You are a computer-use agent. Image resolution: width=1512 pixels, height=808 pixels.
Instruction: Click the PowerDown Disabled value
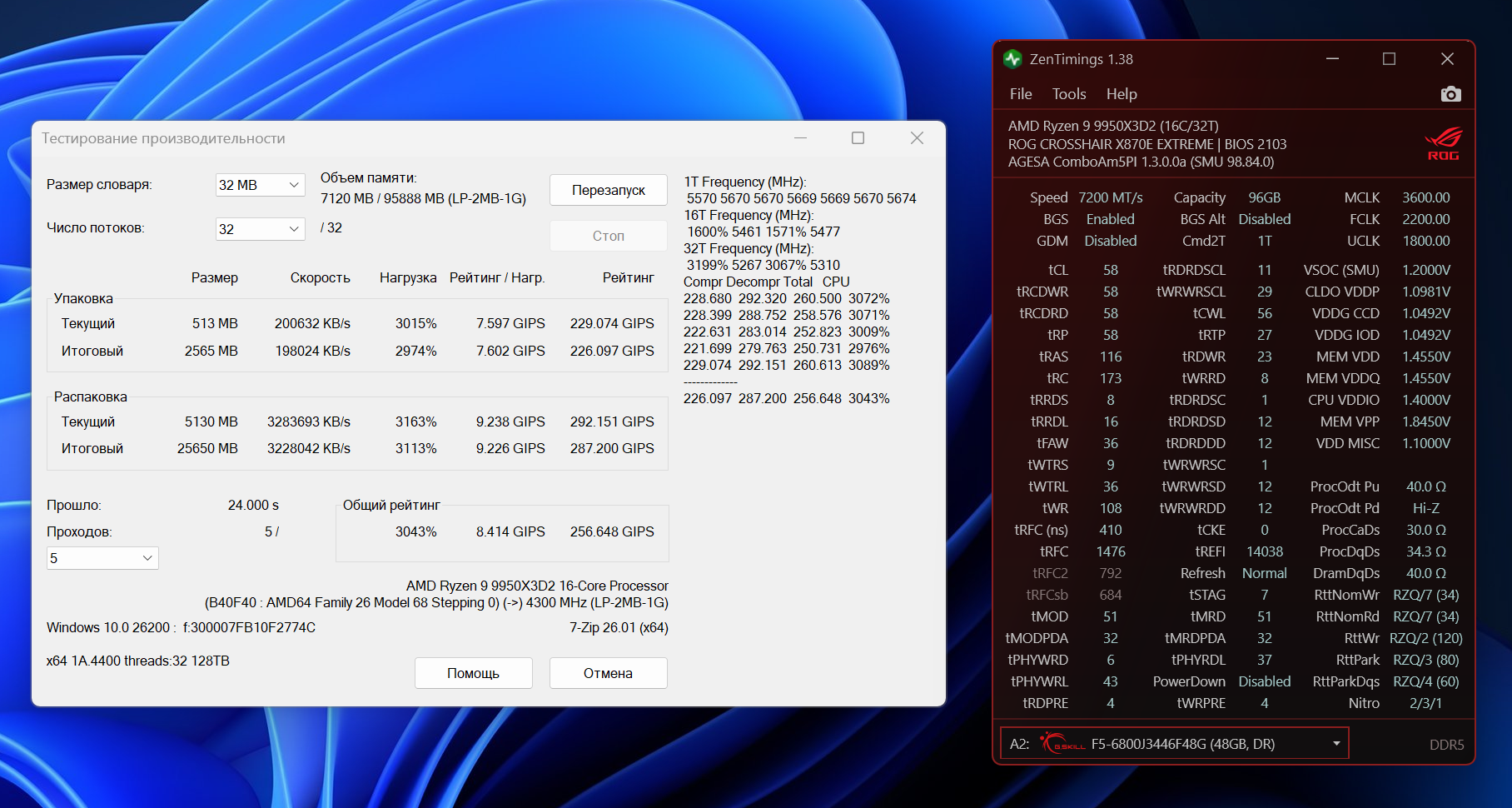tap(1265, 681)
